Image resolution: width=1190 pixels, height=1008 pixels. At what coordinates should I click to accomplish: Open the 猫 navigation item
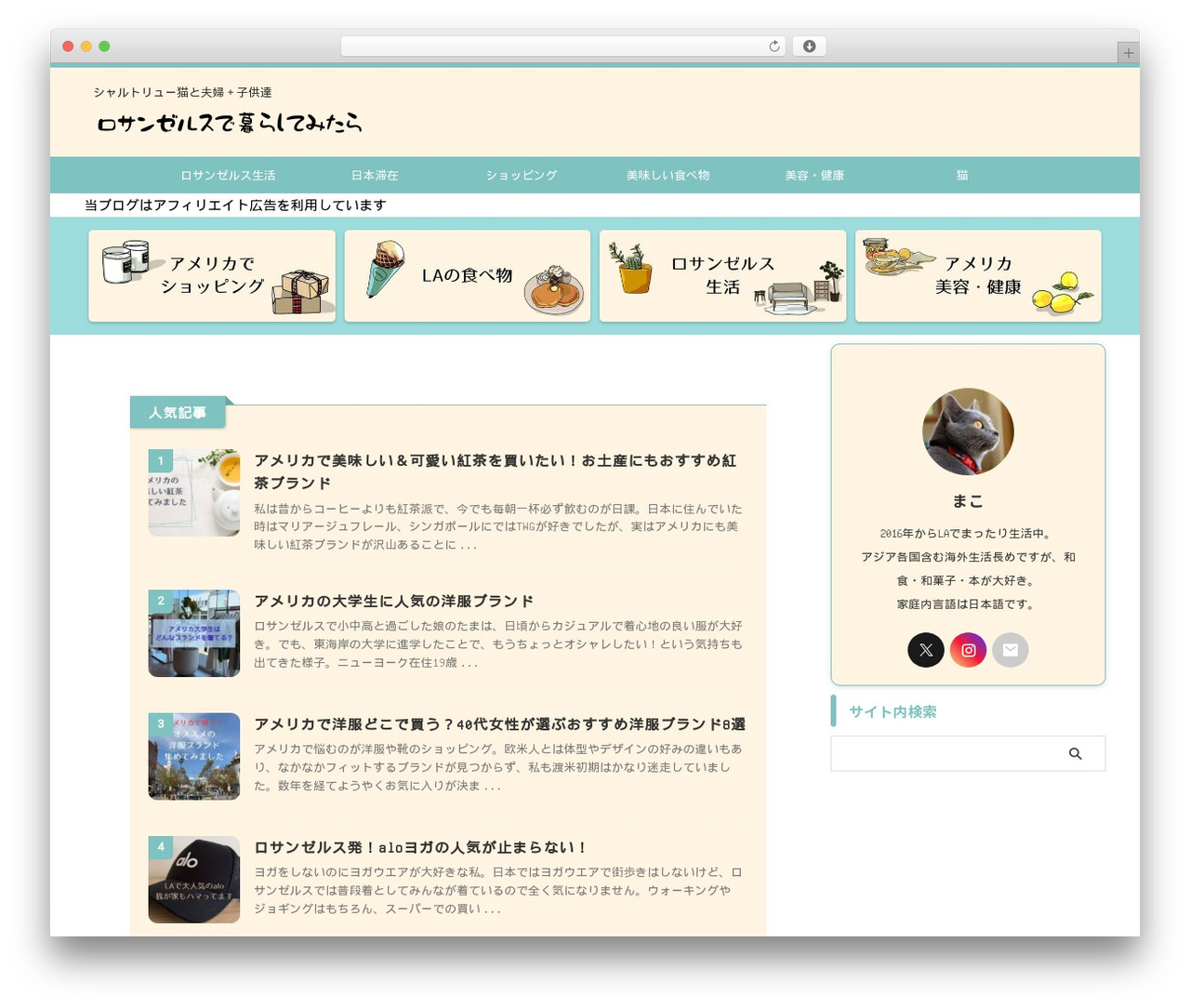[x=962, y=175]
